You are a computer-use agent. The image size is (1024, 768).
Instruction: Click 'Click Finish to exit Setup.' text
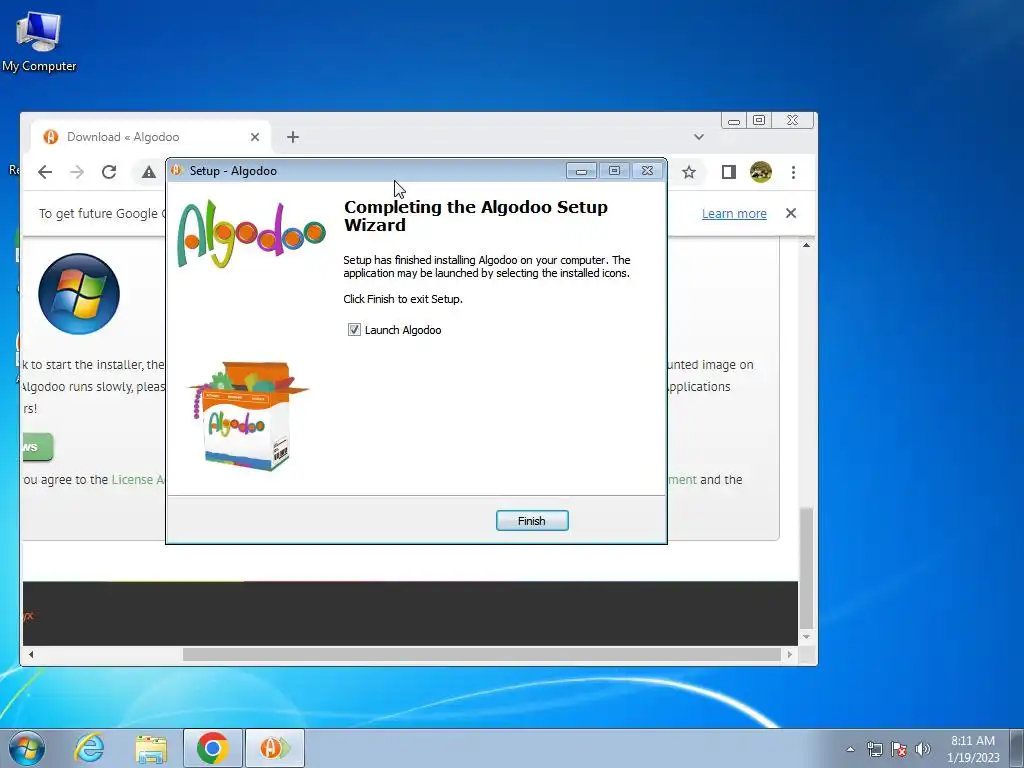(x=403, y=299)
